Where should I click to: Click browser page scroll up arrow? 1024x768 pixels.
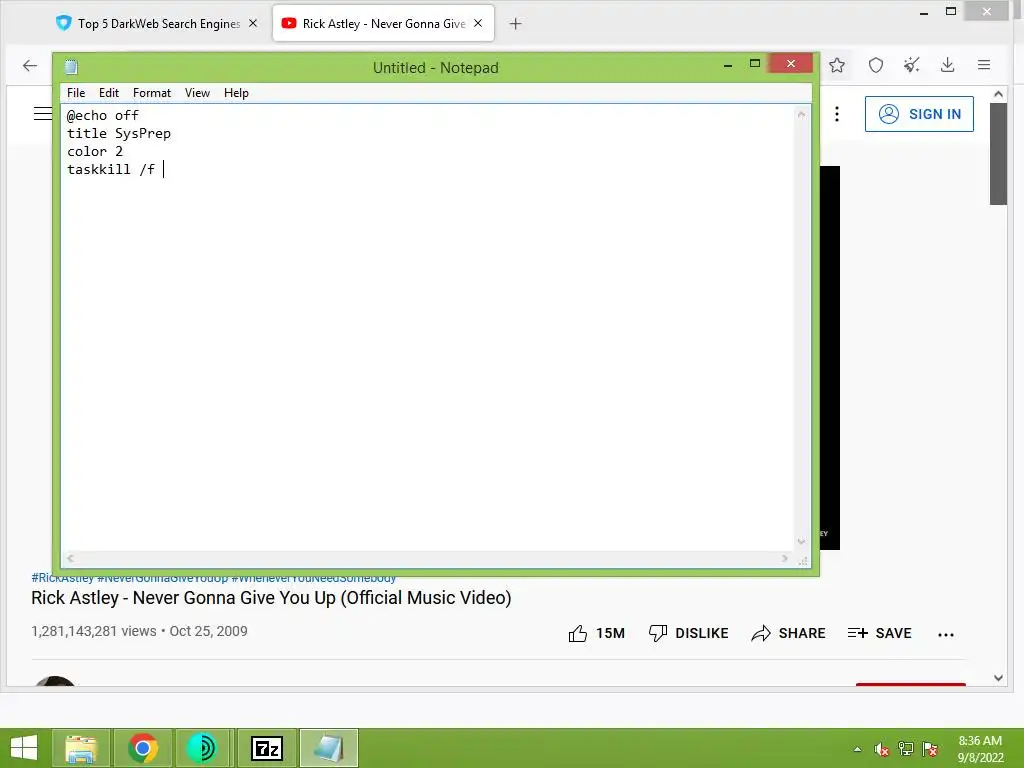click(998, 94)
